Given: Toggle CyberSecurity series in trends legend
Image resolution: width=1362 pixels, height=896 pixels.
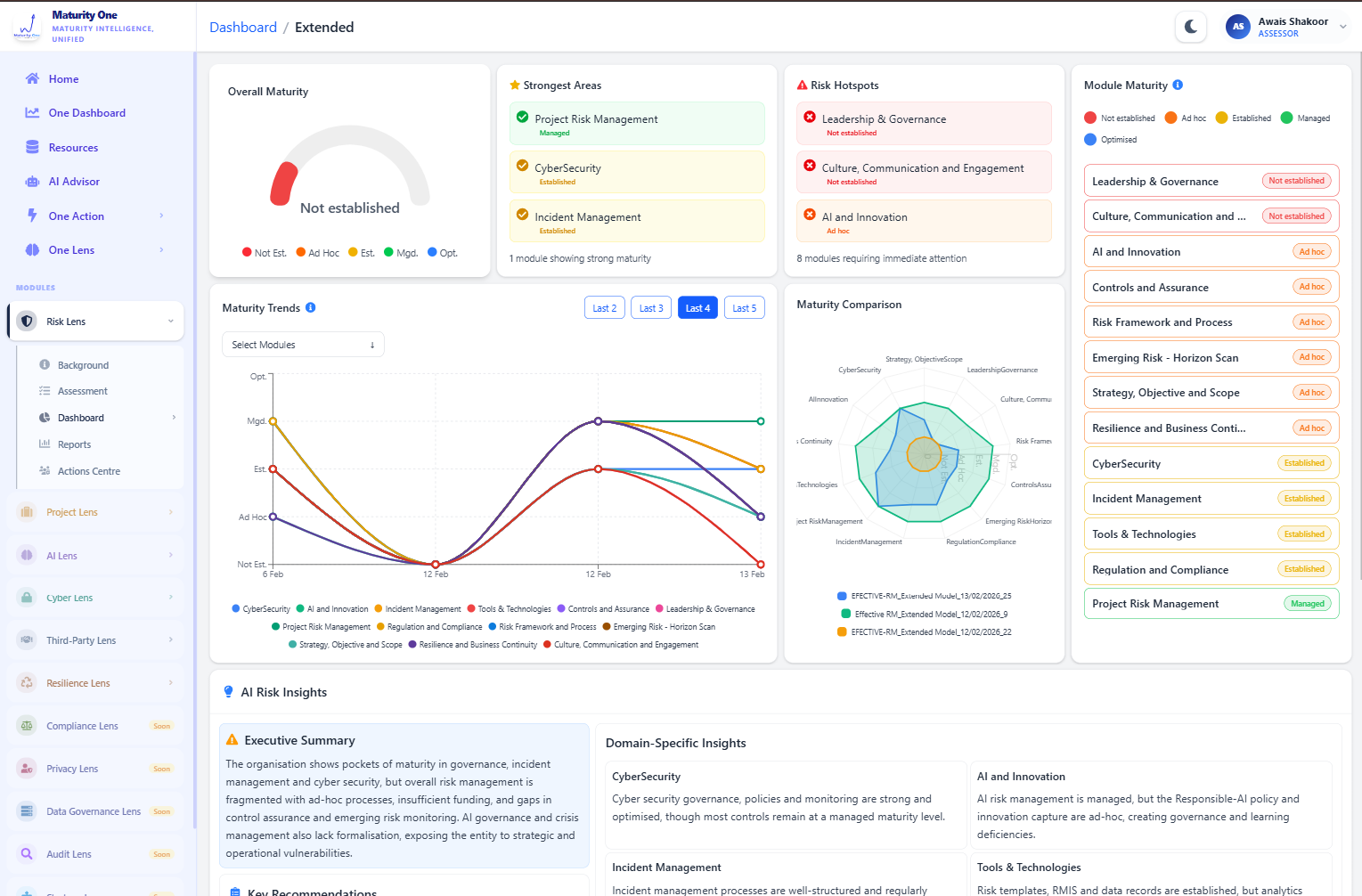Looking at the screenshot, I should click(x=261, y=609).
